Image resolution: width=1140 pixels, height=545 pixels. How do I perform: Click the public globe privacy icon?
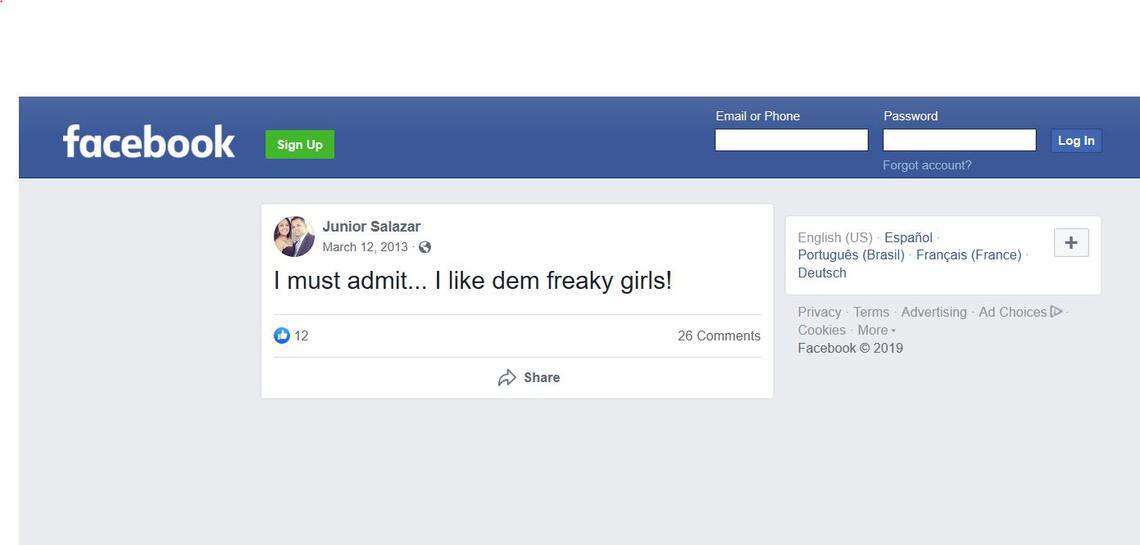(425, 247)
